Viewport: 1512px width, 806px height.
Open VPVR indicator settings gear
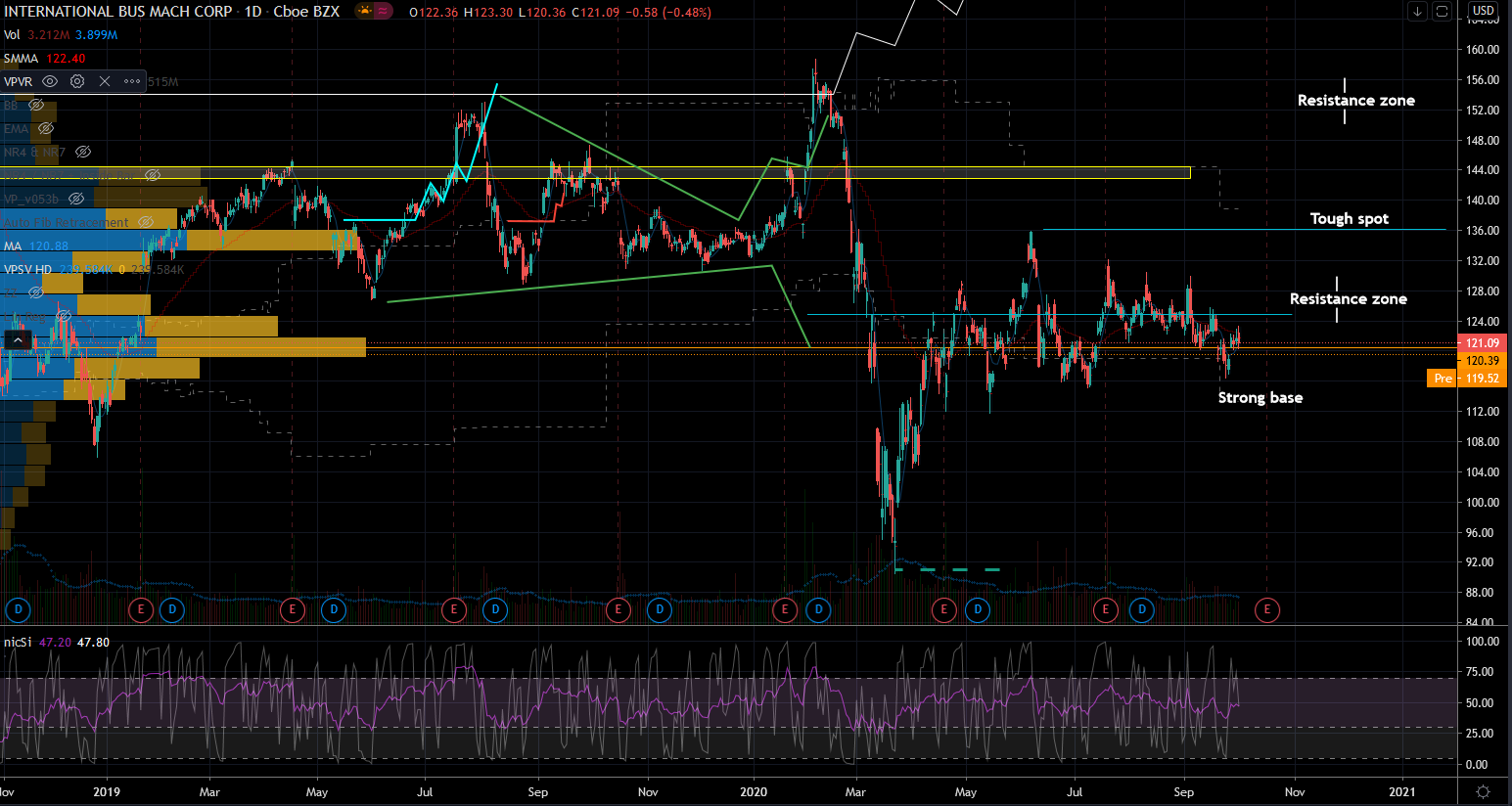pos(77,81)
